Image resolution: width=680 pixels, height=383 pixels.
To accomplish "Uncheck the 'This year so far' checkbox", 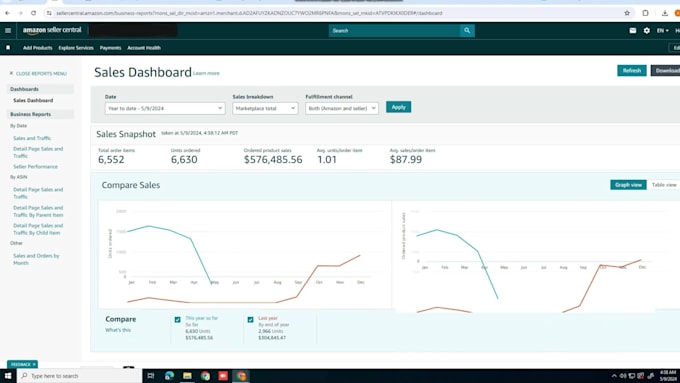I will tap(177, 320).
